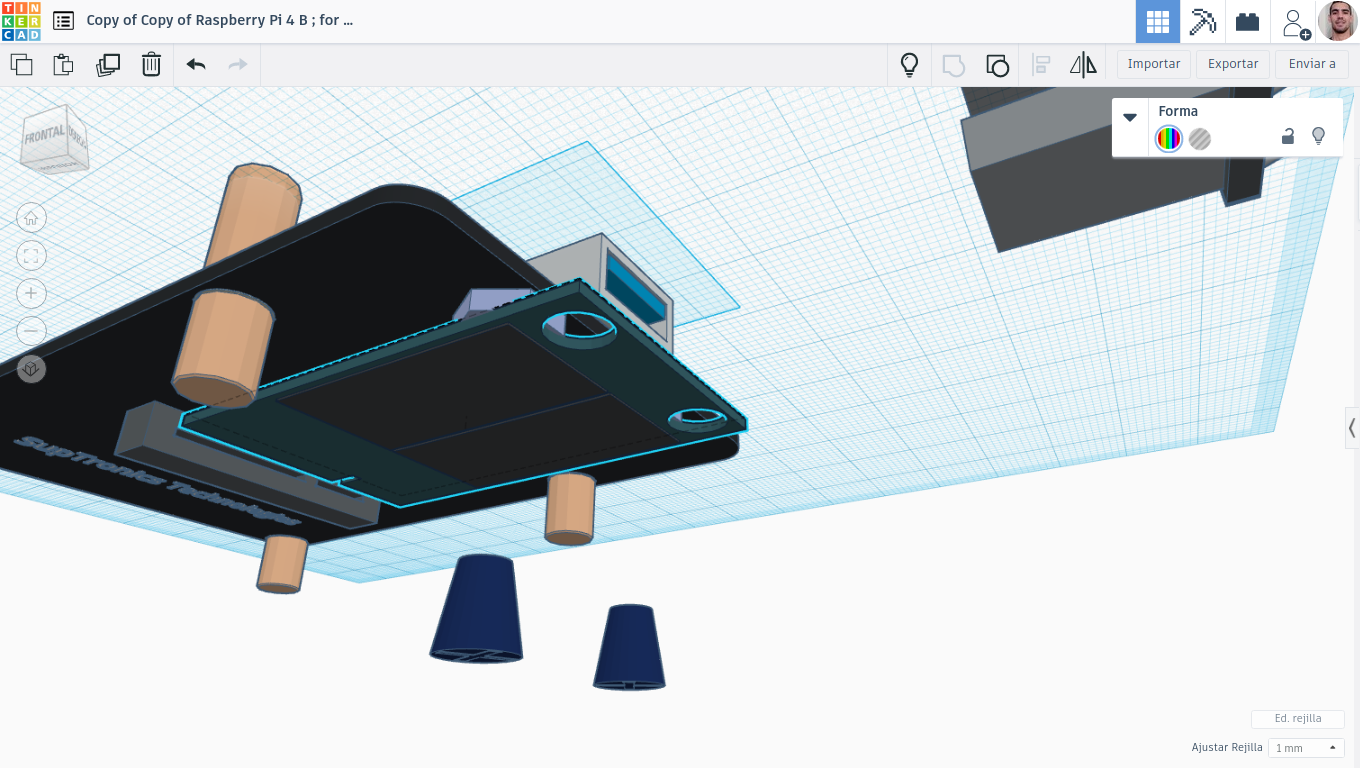The width and height of the screenshot is (1360, 768).
Task: Click the Enviar a button
Action: click(x=1312, y=64)
